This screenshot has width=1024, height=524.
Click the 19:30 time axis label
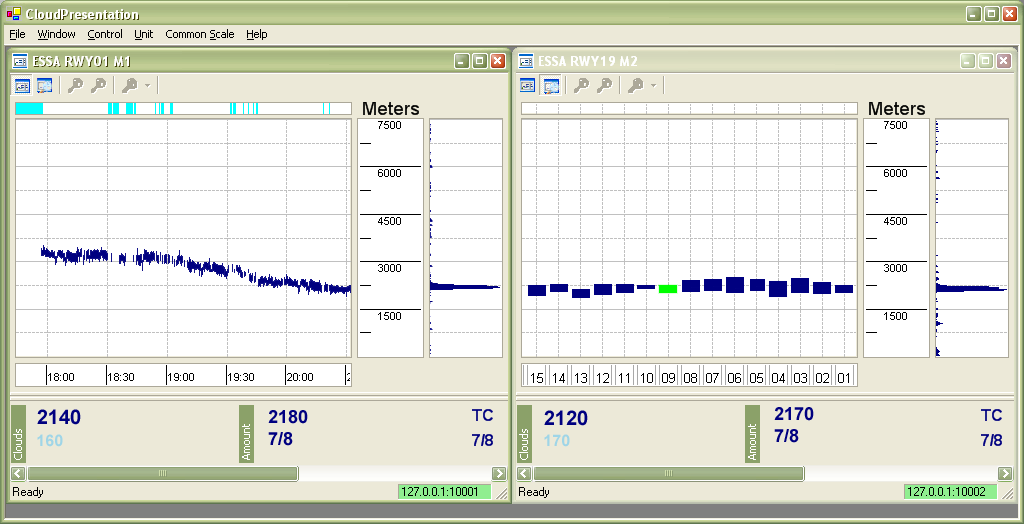coord(241,377)
